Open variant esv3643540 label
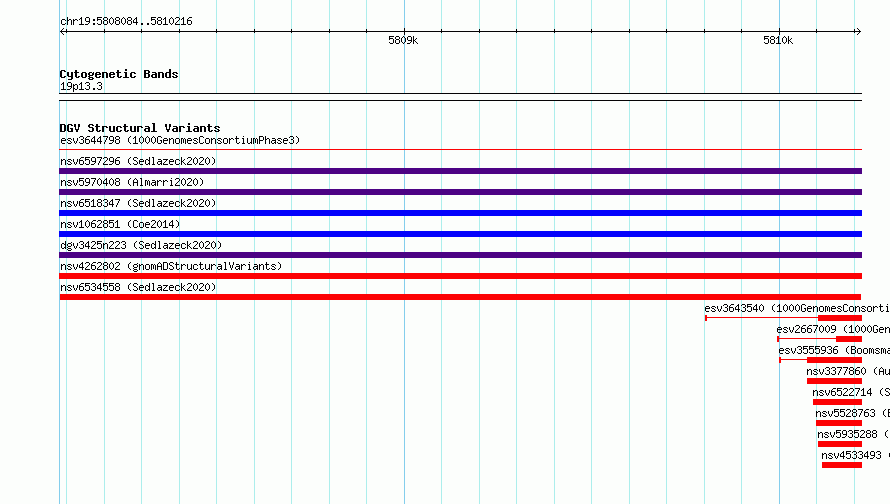This screenshot has height=504, width=890. coord(797,308)
